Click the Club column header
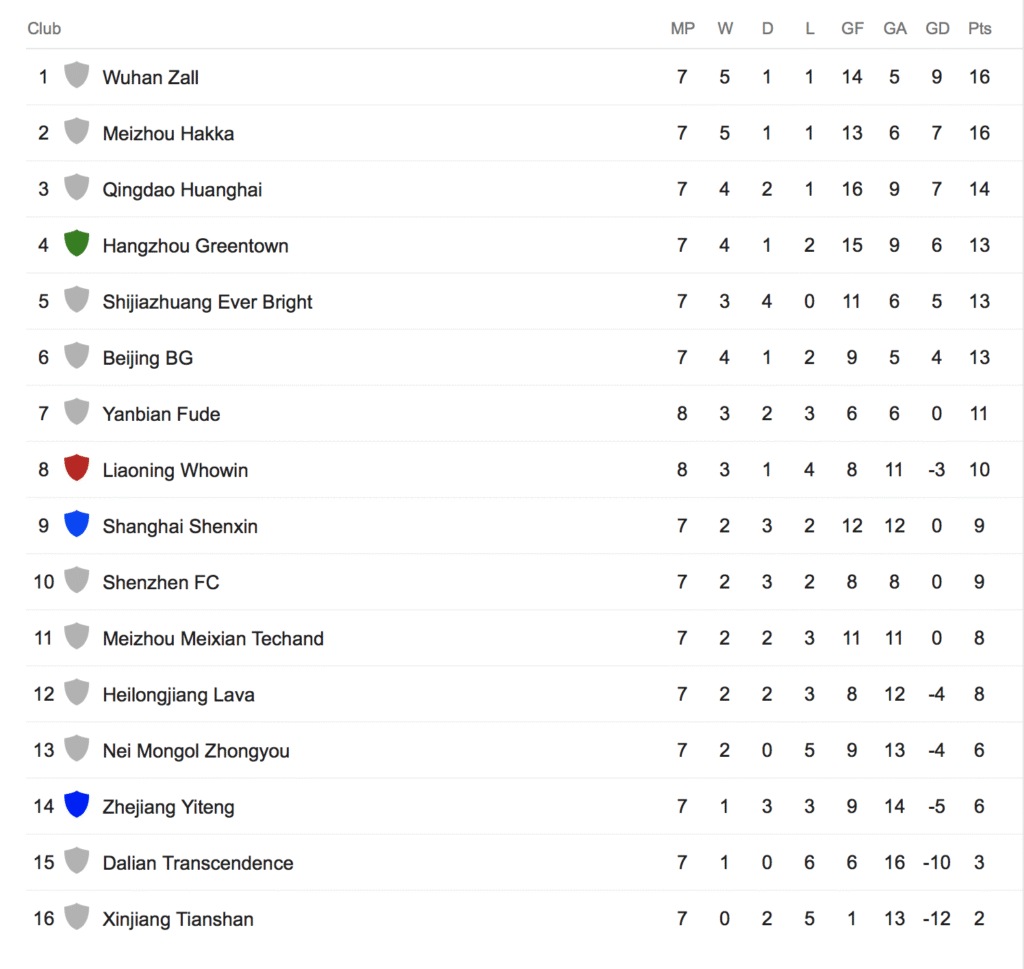1024x969 pixels. click(x=44, y=29)
